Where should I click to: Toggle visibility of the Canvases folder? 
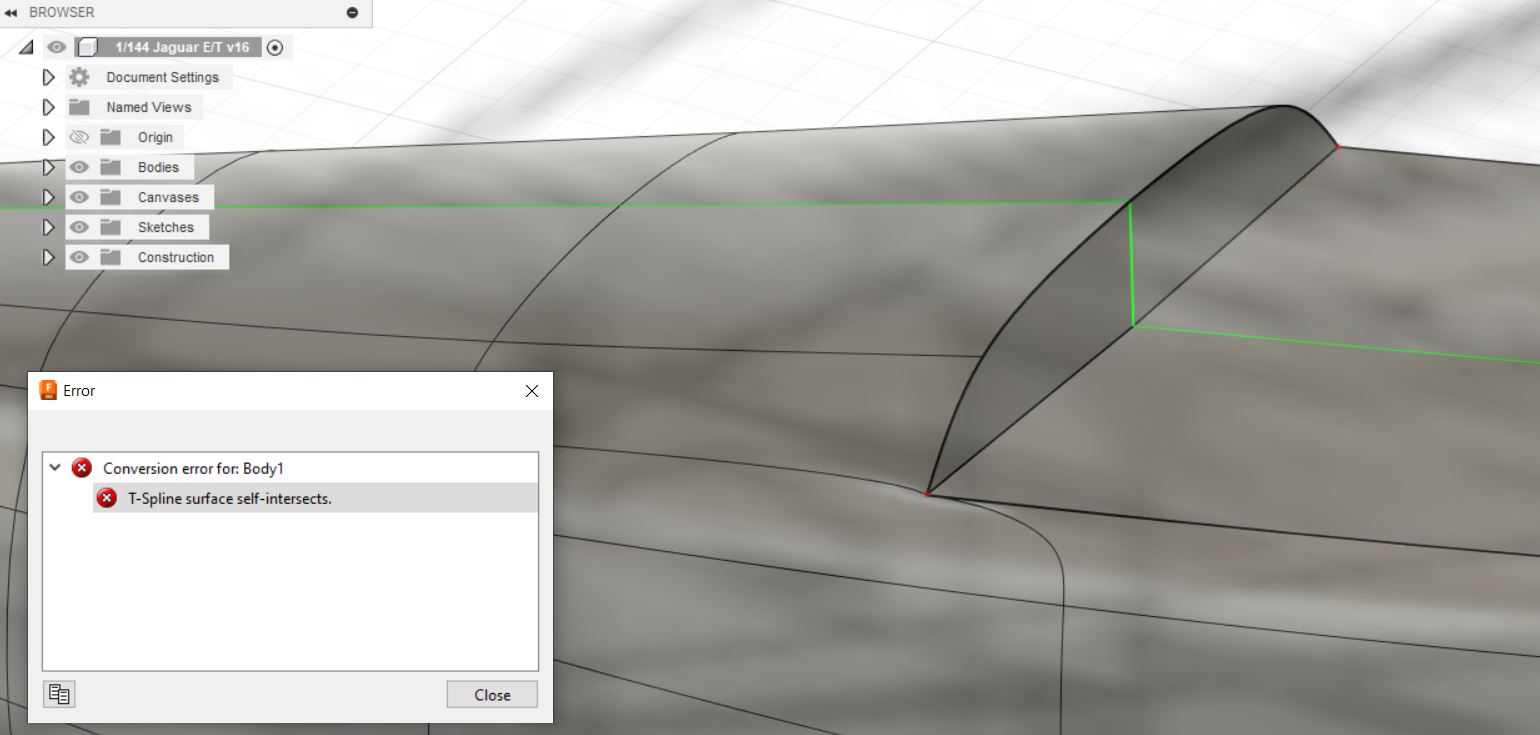click(x=79, y=197)
